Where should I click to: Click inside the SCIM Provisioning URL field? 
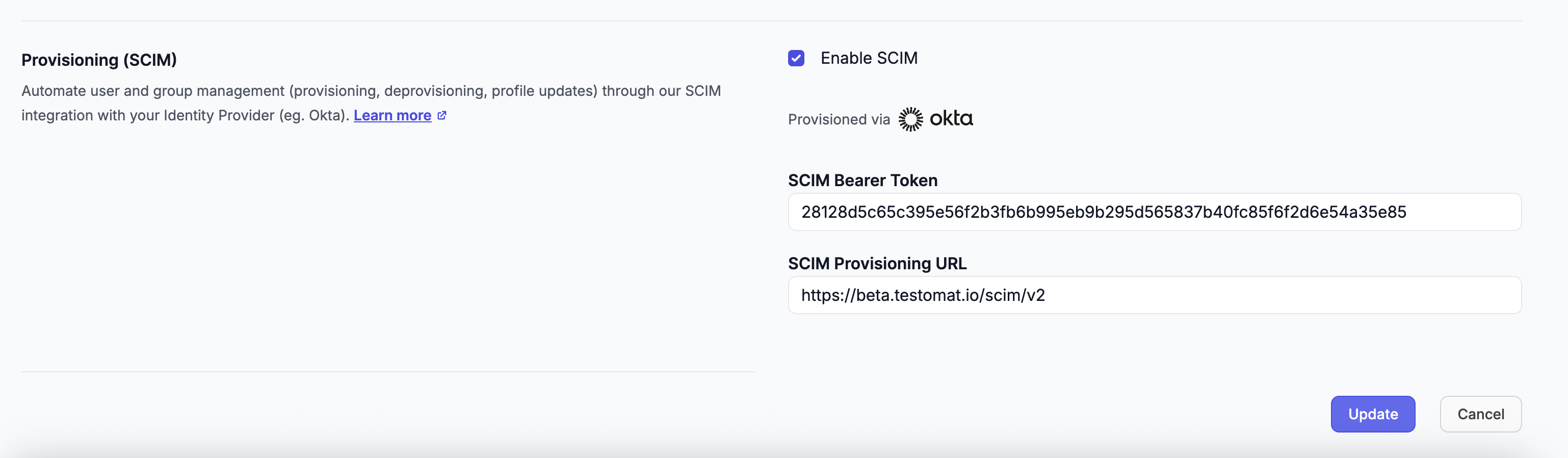pos(1155,295)
